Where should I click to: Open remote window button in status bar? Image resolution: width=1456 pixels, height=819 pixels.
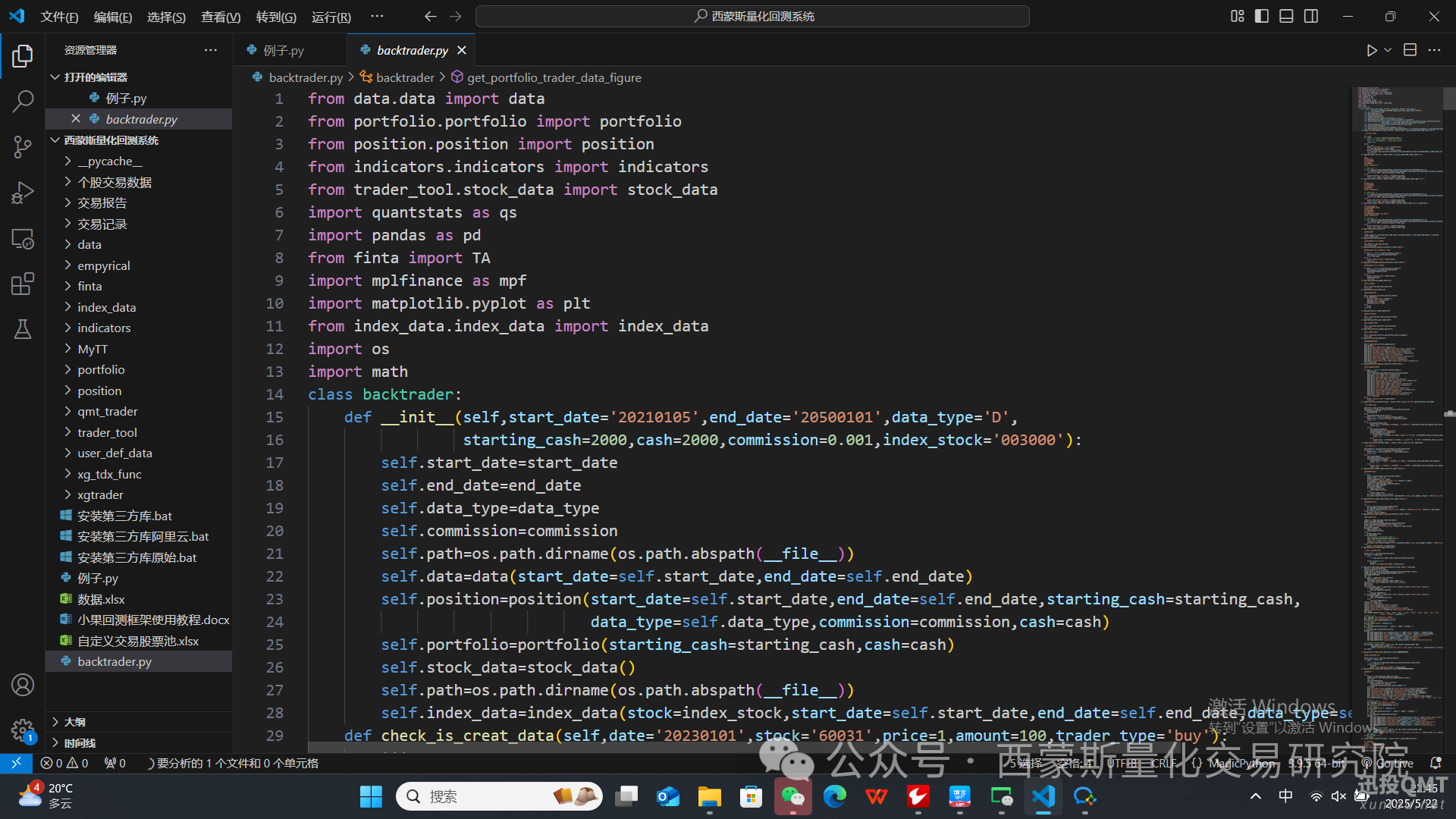pos(16,763)
